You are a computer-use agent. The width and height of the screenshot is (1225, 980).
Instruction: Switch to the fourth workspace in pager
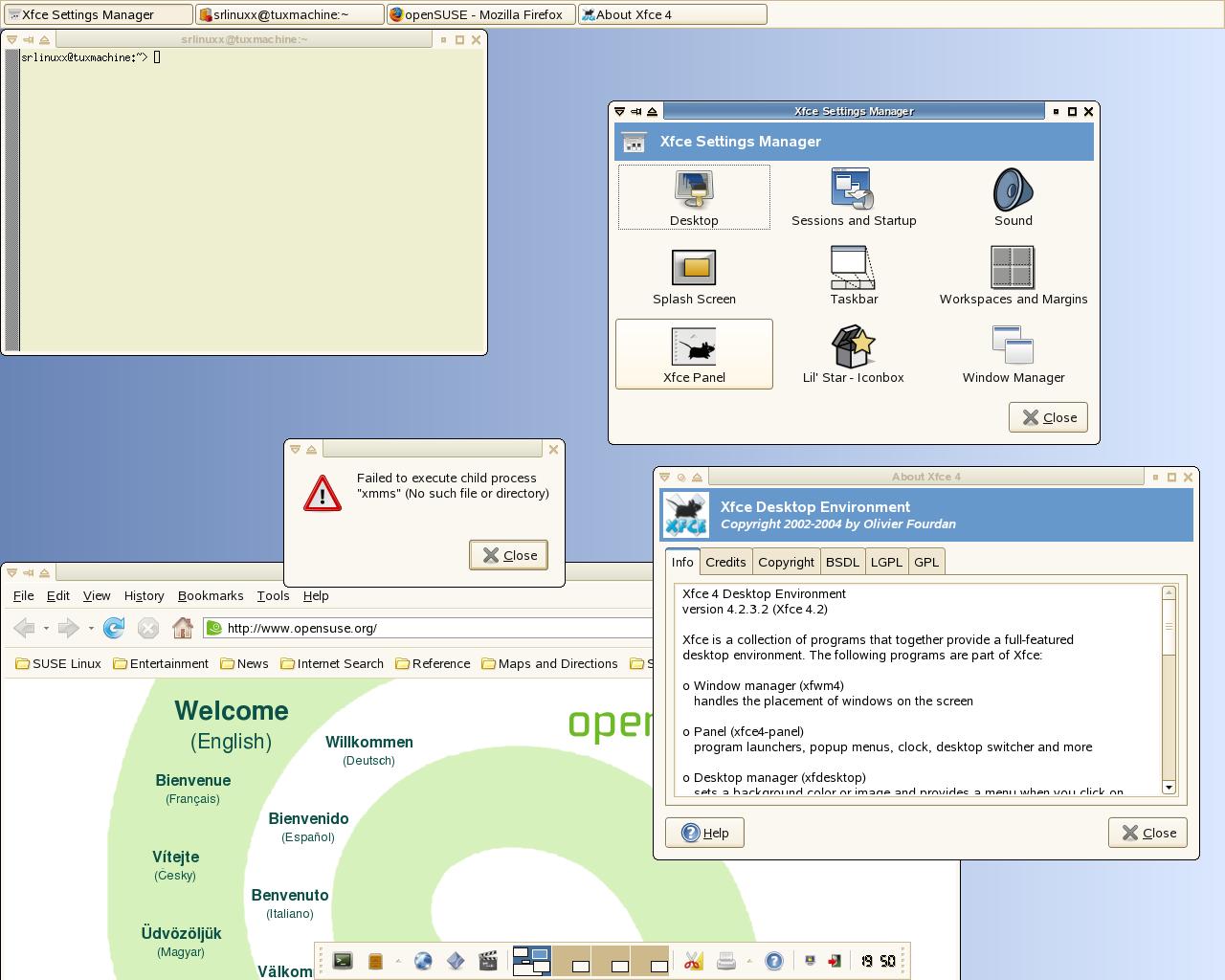[650, 961]
